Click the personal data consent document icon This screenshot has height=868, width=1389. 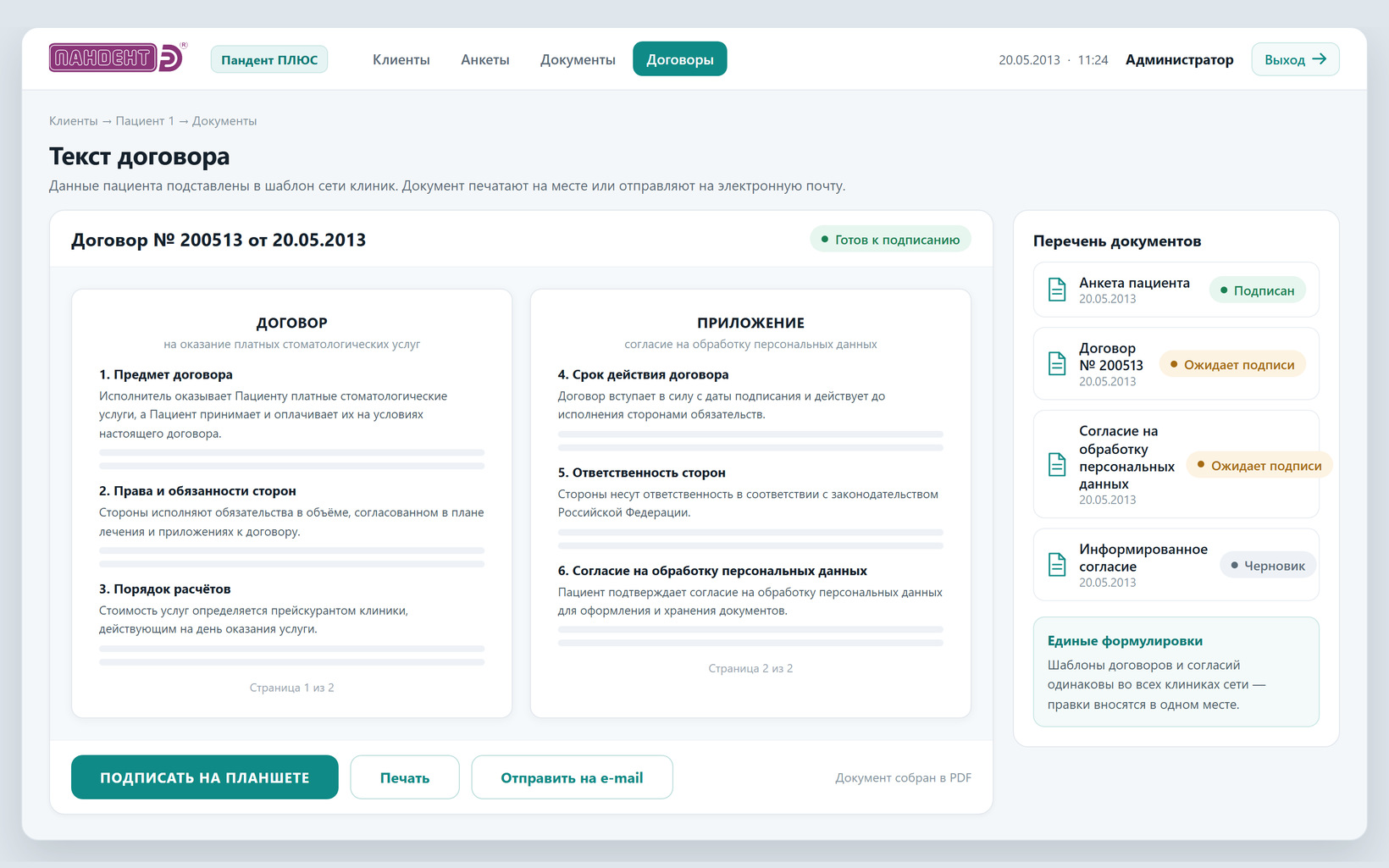pos(1057,464)
